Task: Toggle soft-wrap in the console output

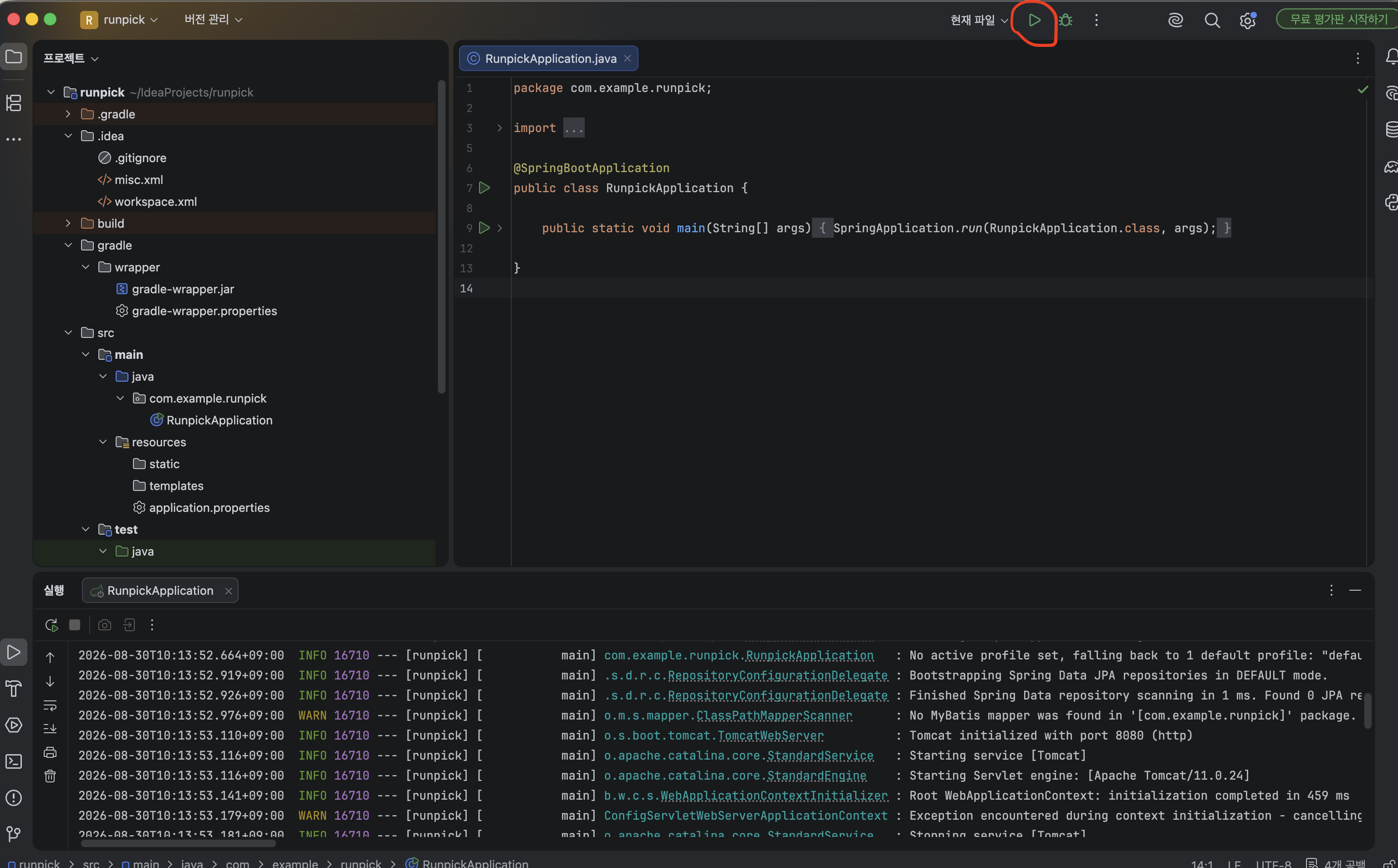Action: pyautogui.click(x=50, y=705)
